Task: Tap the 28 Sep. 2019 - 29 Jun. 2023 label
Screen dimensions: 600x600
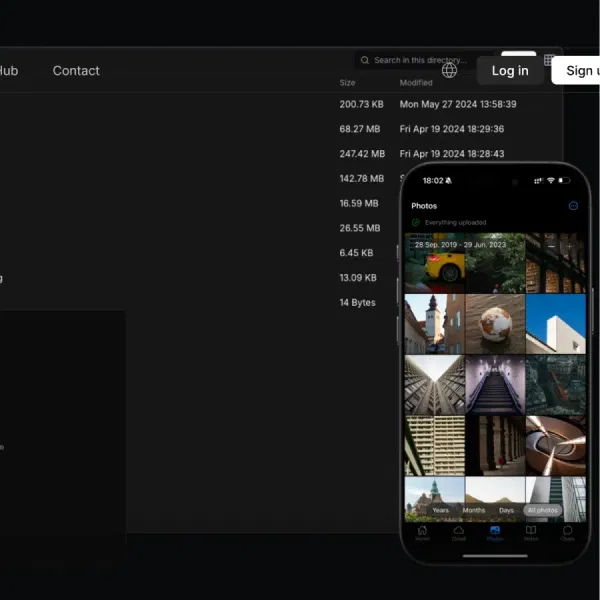Action: 460,245
